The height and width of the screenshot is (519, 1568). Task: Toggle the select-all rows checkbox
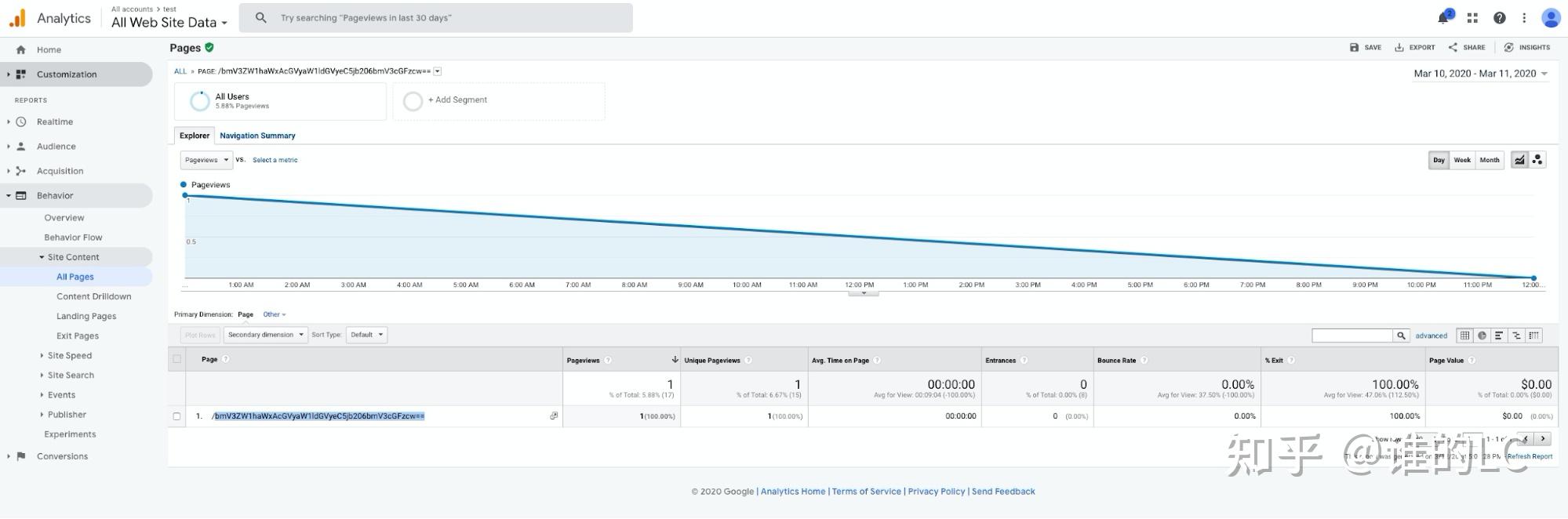[176, 359]
